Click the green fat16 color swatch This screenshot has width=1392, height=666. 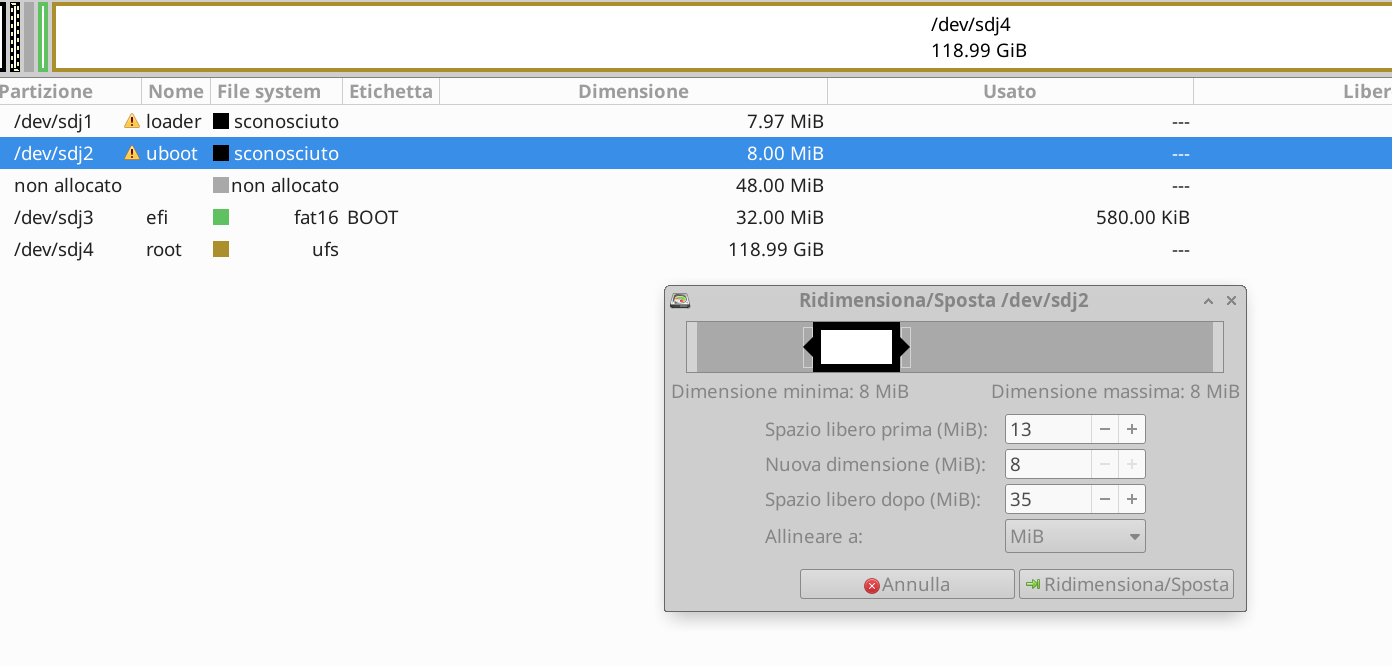point(221,217)
